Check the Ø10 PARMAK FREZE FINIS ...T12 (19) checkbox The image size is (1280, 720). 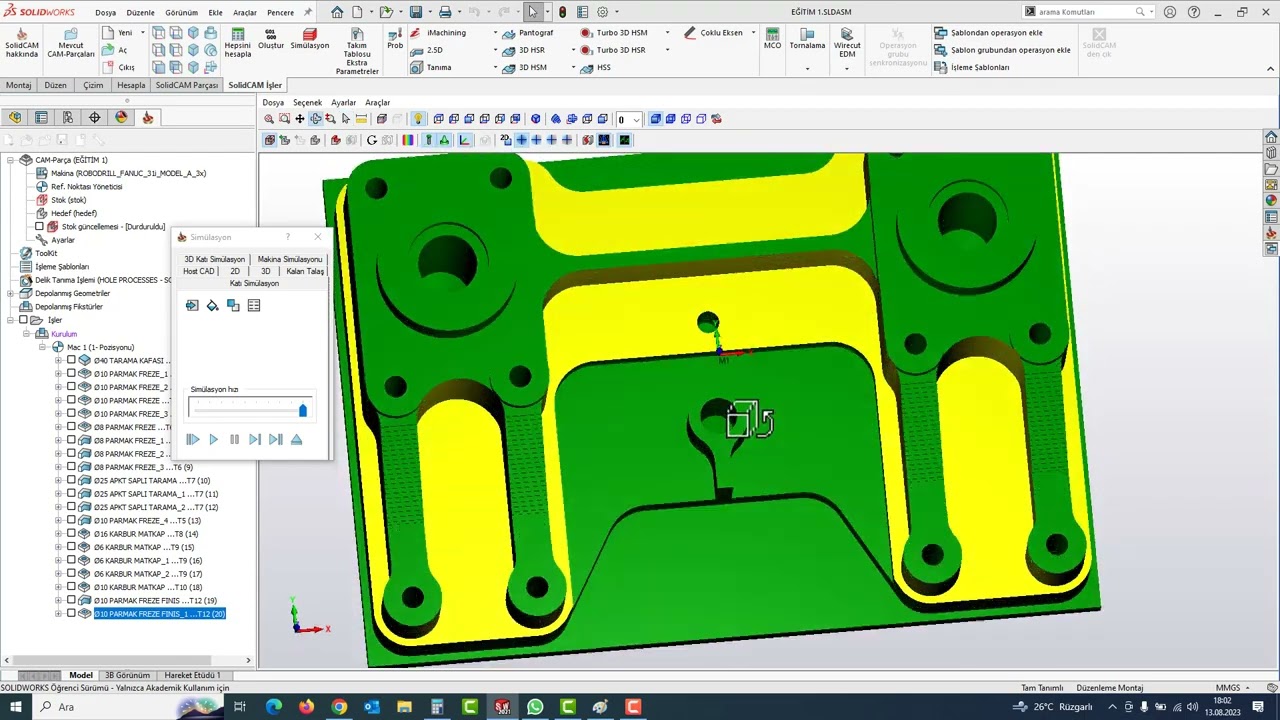coord(71,600)
